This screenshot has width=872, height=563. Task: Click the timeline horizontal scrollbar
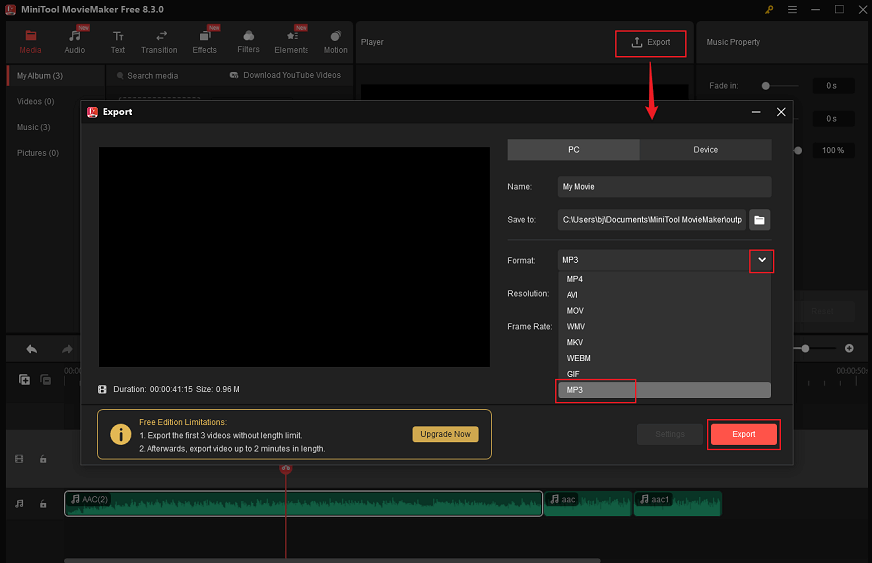[332, 560]
